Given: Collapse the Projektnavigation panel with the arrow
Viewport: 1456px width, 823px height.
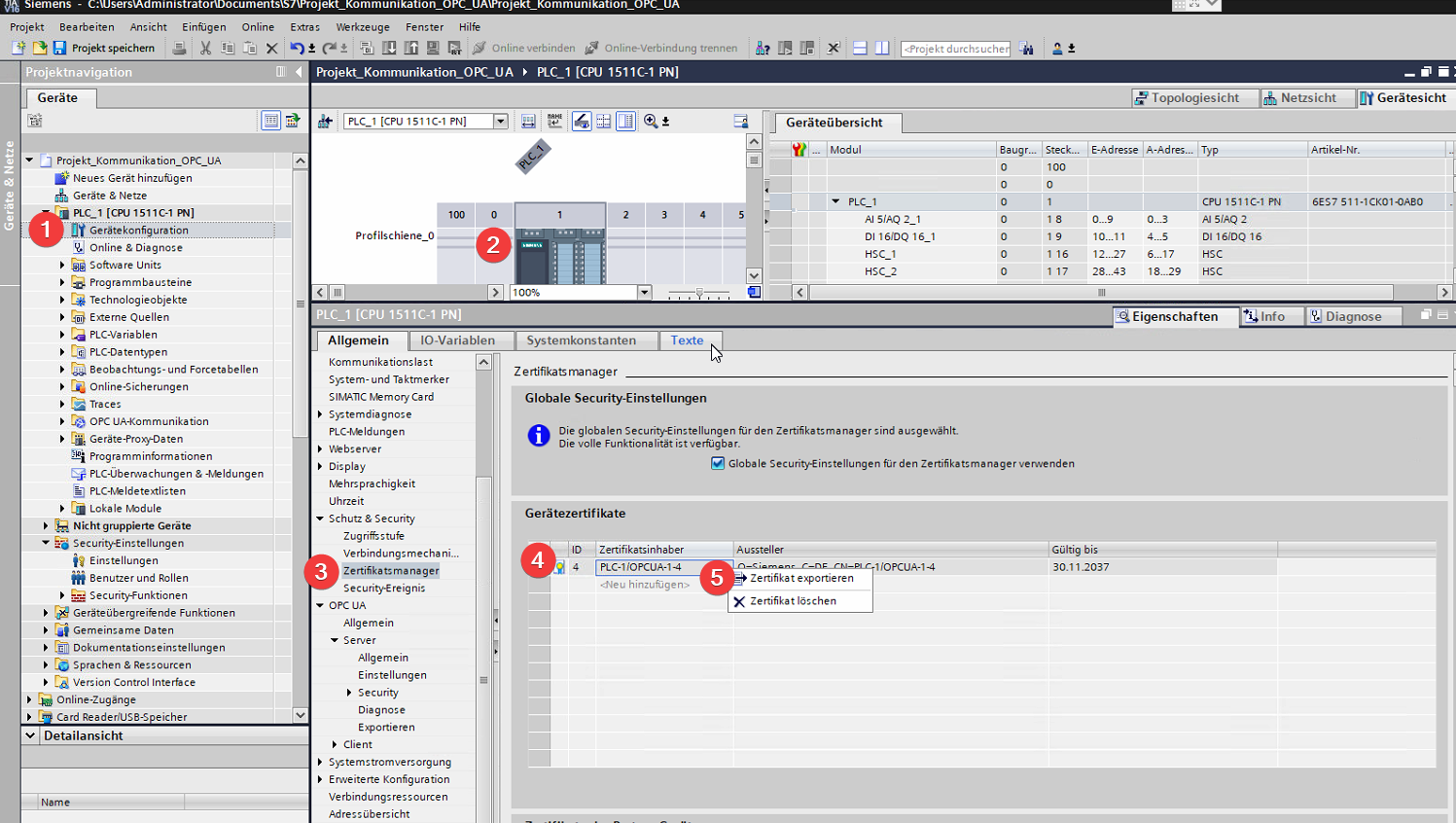Looking at the screenshot, I should (x=299, y=72).
